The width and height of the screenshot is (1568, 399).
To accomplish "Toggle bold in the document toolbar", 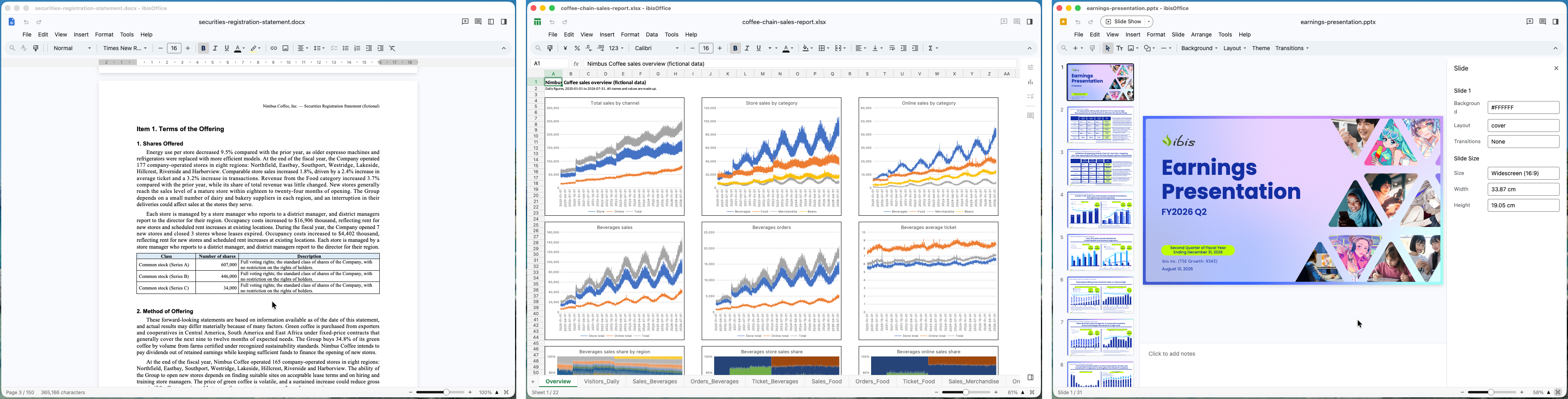I will [203, 49].
